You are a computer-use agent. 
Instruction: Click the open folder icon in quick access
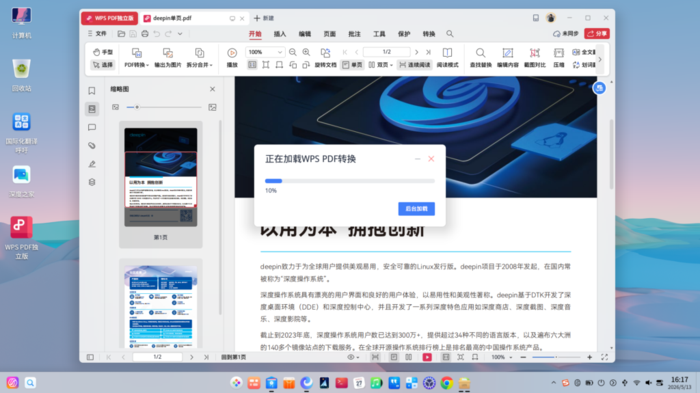point(121,33)
